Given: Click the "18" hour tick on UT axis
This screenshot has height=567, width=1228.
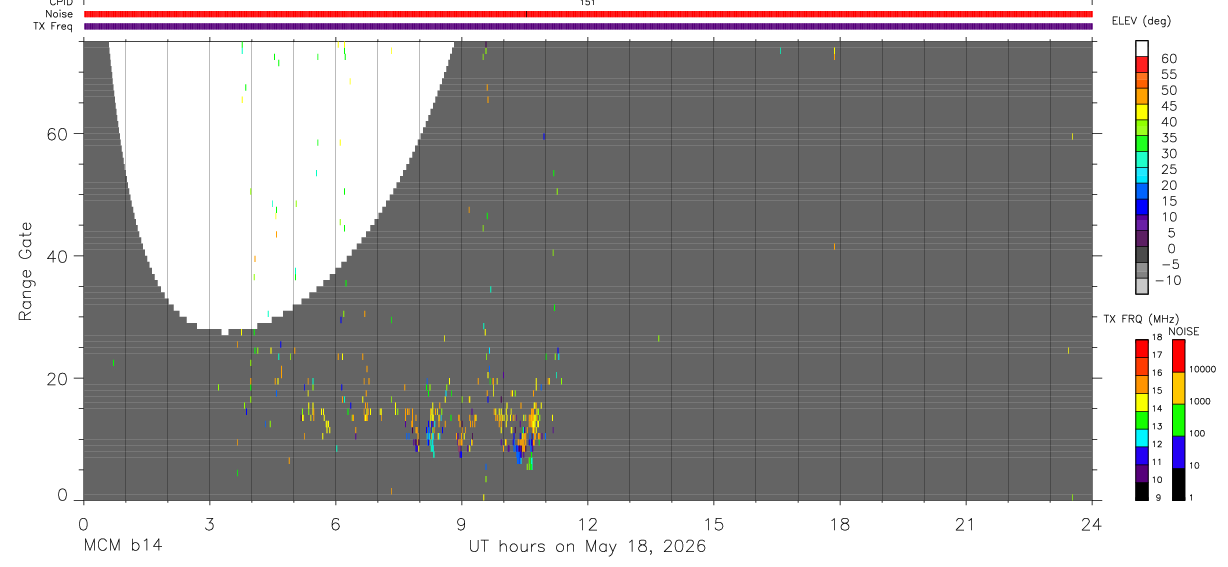Looking at the screenshot, I should pos(839,524).
